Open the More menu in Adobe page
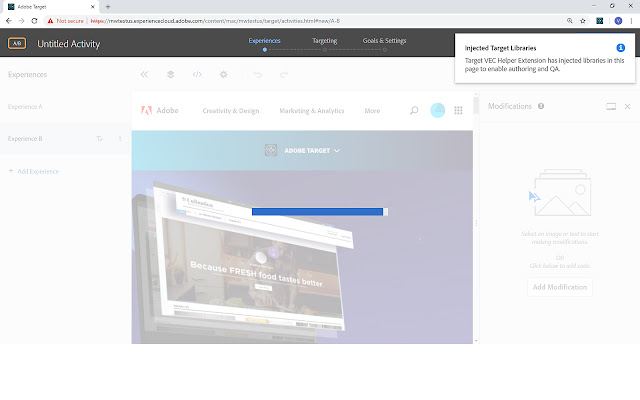Viewport: 640px width, 400px height. coord(372,111)
